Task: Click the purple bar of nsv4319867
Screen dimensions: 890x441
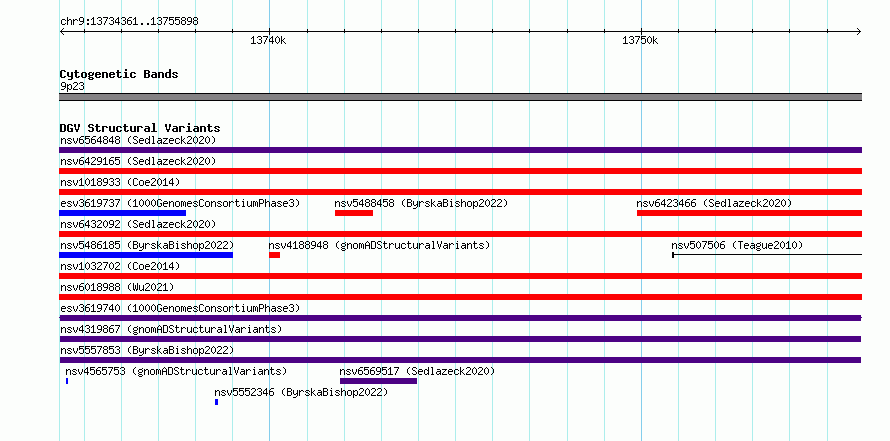Action: [x=460, y=339]
